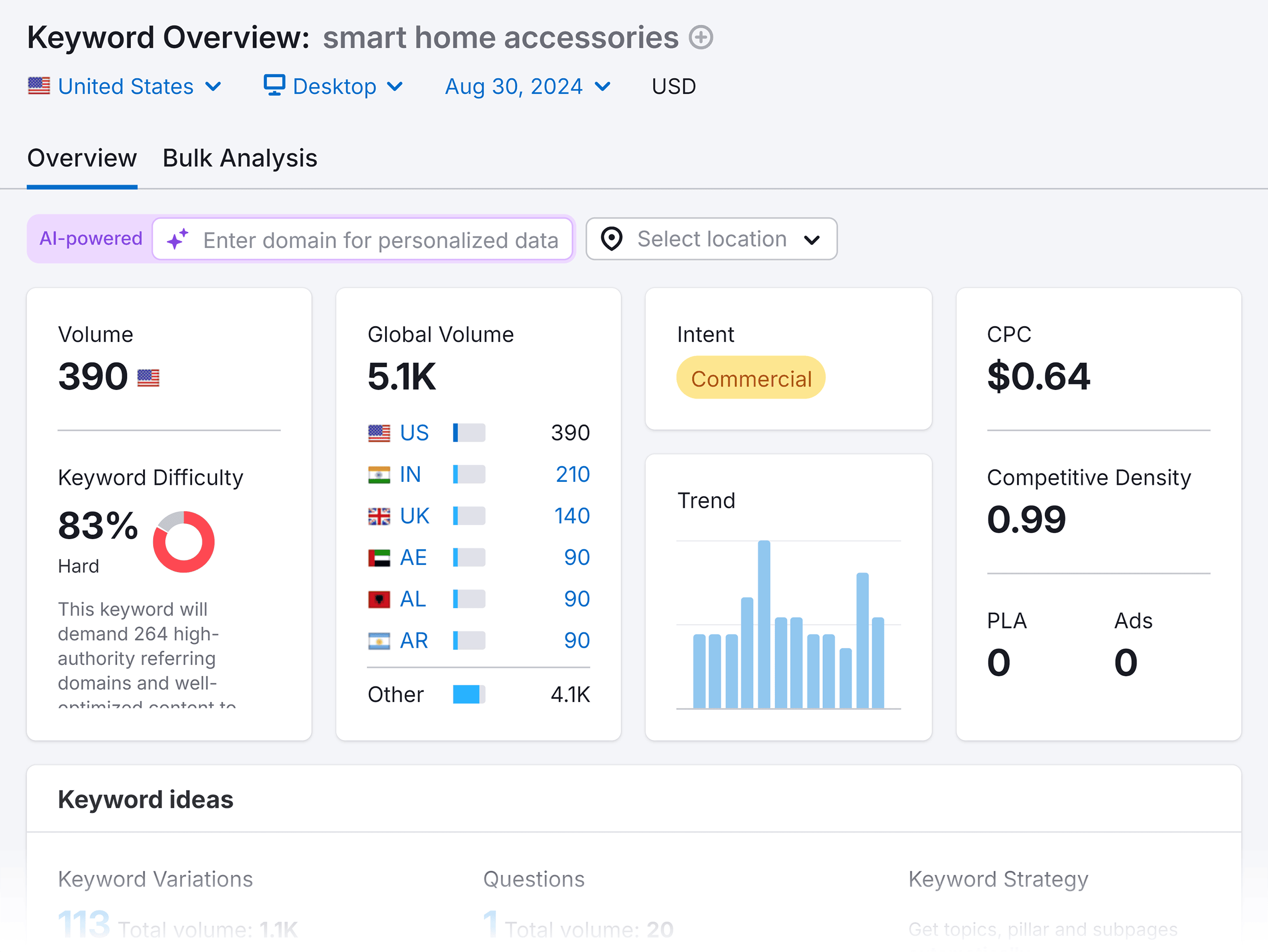Select the Overview tab
Screen dimensions: 1268x952
[81, 158]
